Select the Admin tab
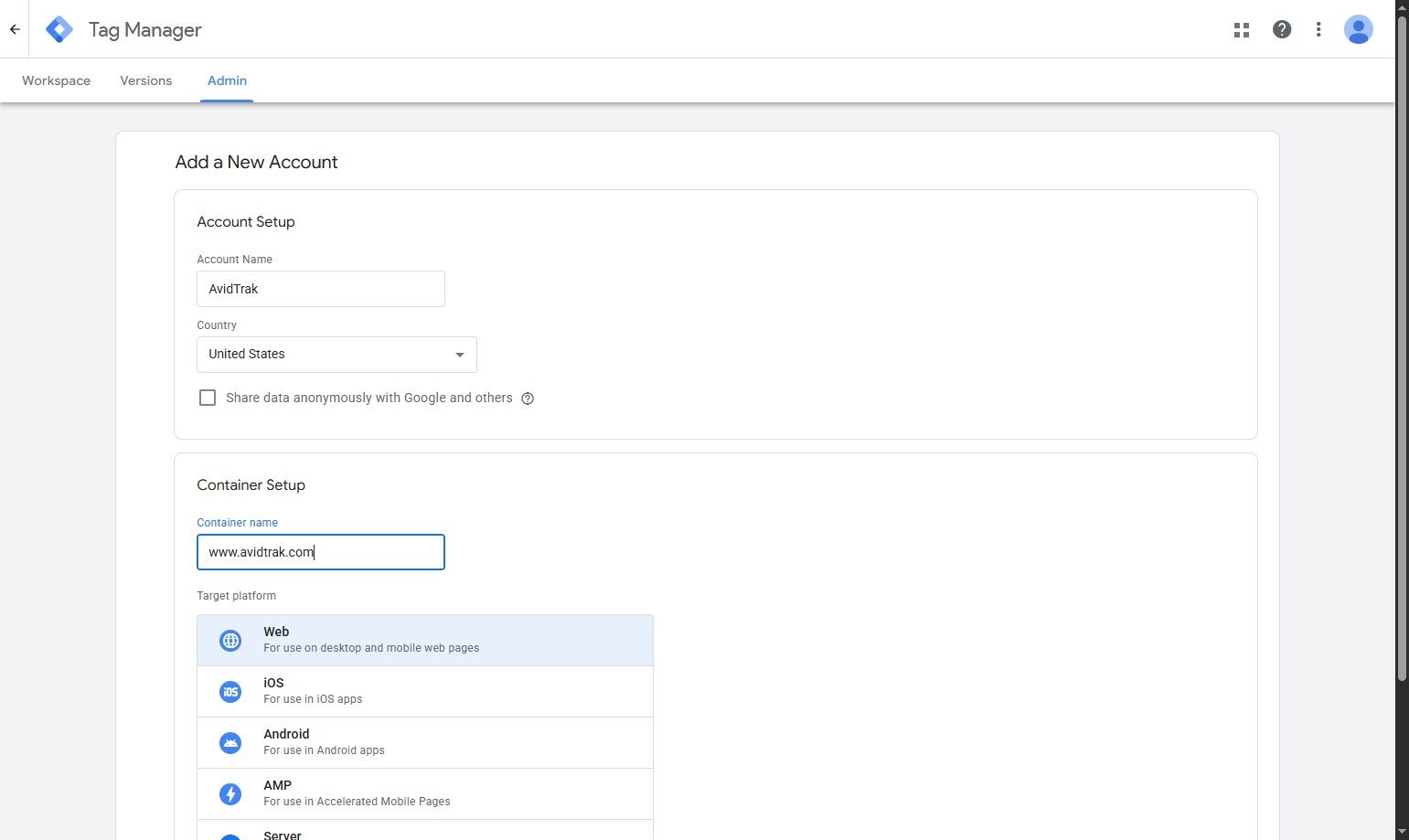Viewport: 1409px width, 840px height. pyautogui.click(x=227, y=80)
